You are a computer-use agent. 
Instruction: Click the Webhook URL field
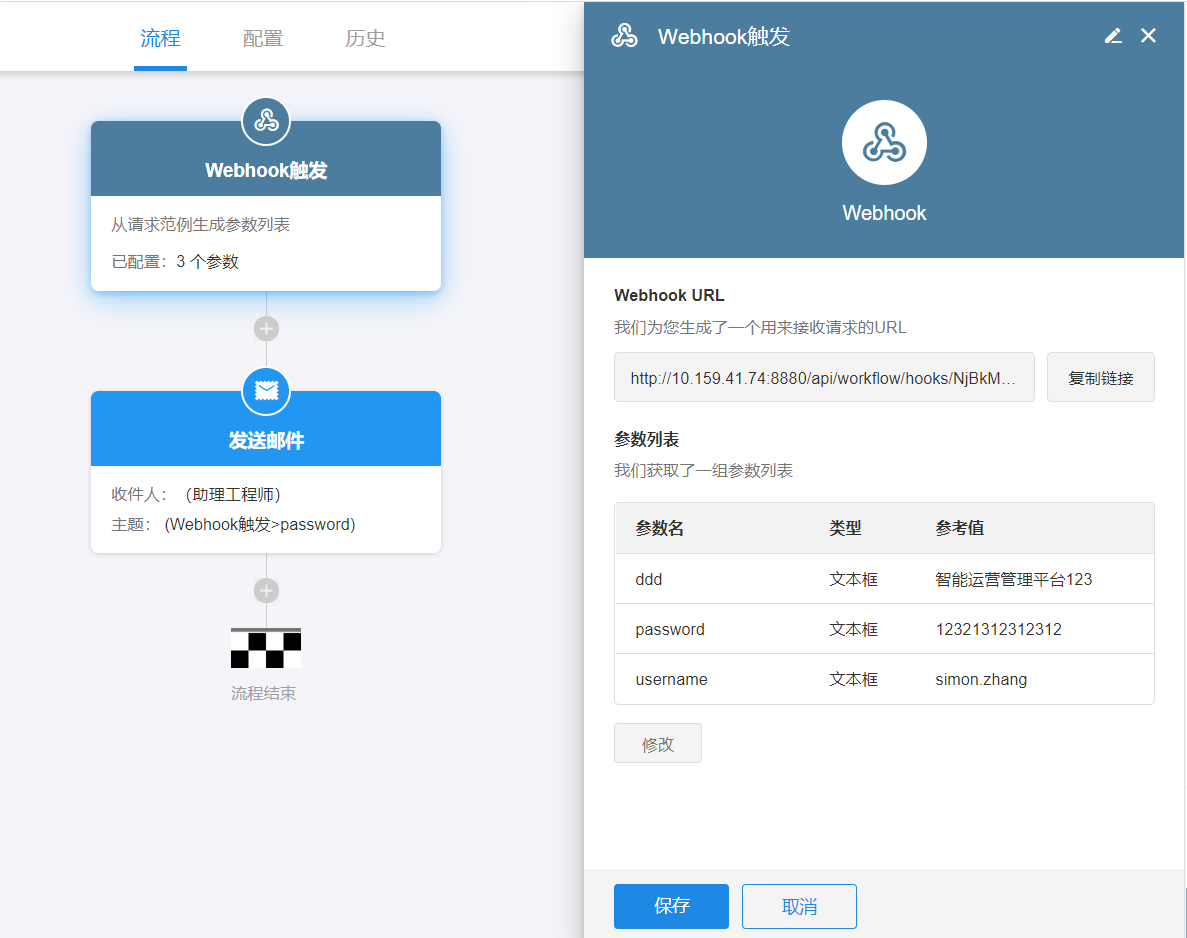(x=824, y=378)
